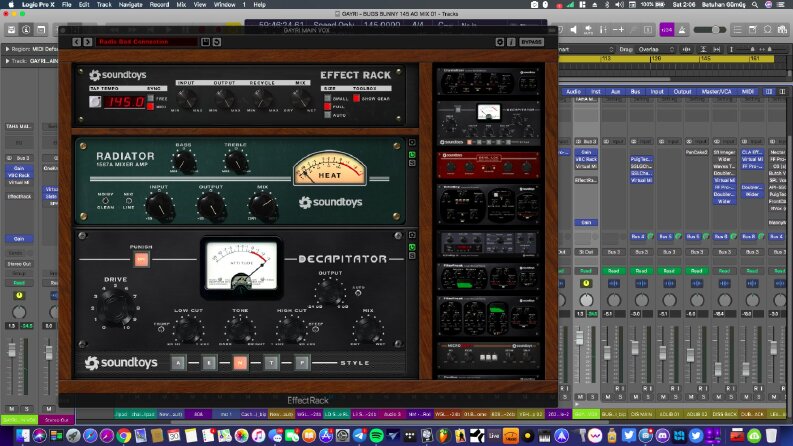Screen dimensions: 793x446
Task: Filter mixer by Master/VCA
Action: point(716,92)
